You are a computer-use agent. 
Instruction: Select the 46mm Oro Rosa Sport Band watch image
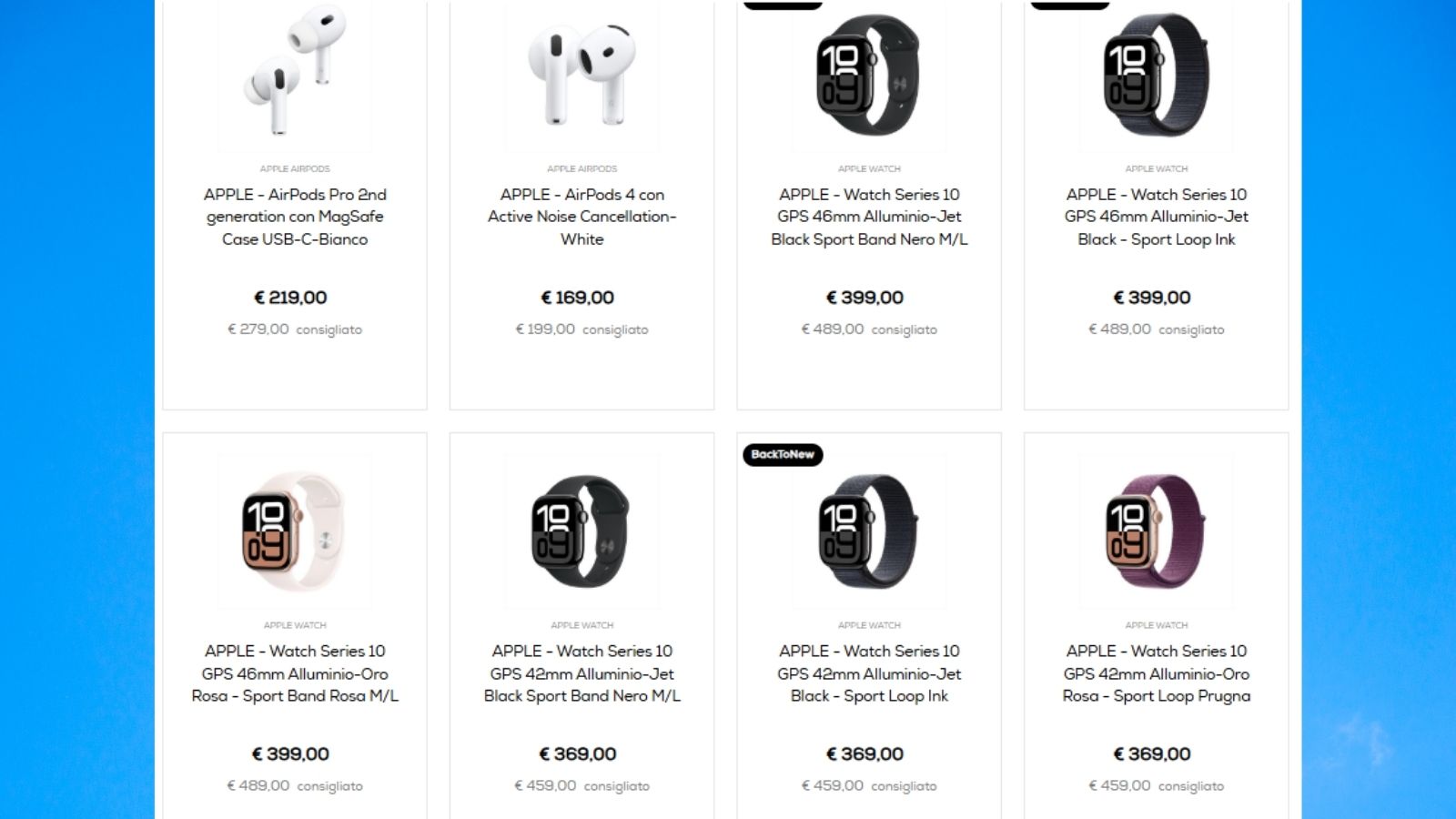295,531
